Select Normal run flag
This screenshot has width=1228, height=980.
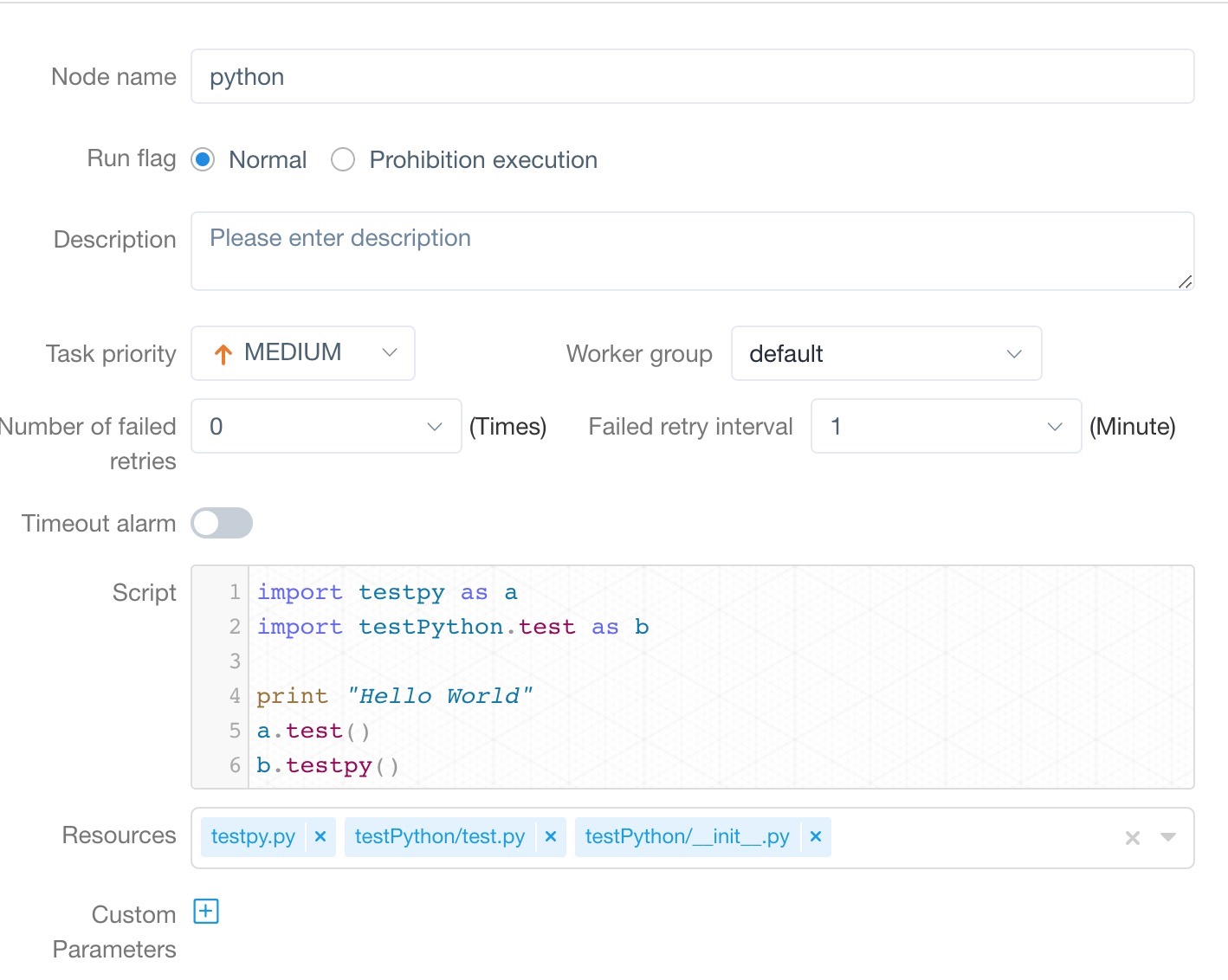204,160
